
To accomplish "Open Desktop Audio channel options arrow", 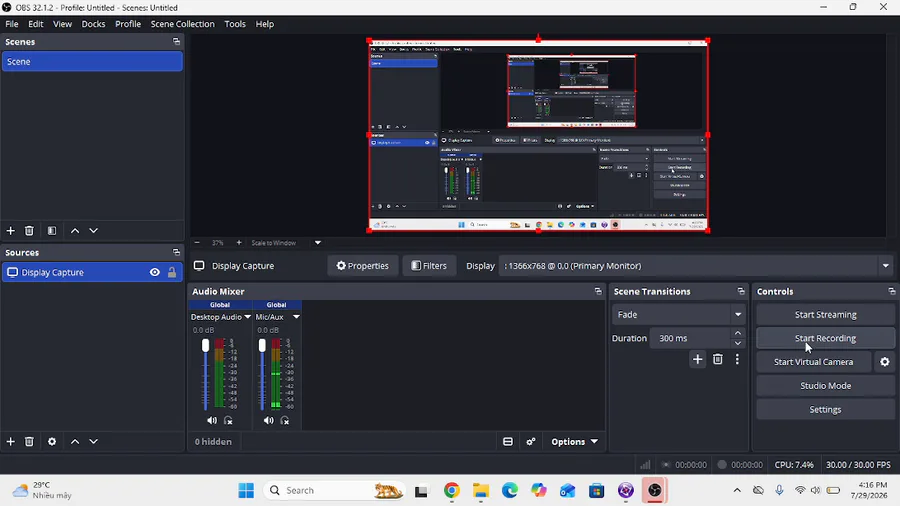I will coord(247,317).
